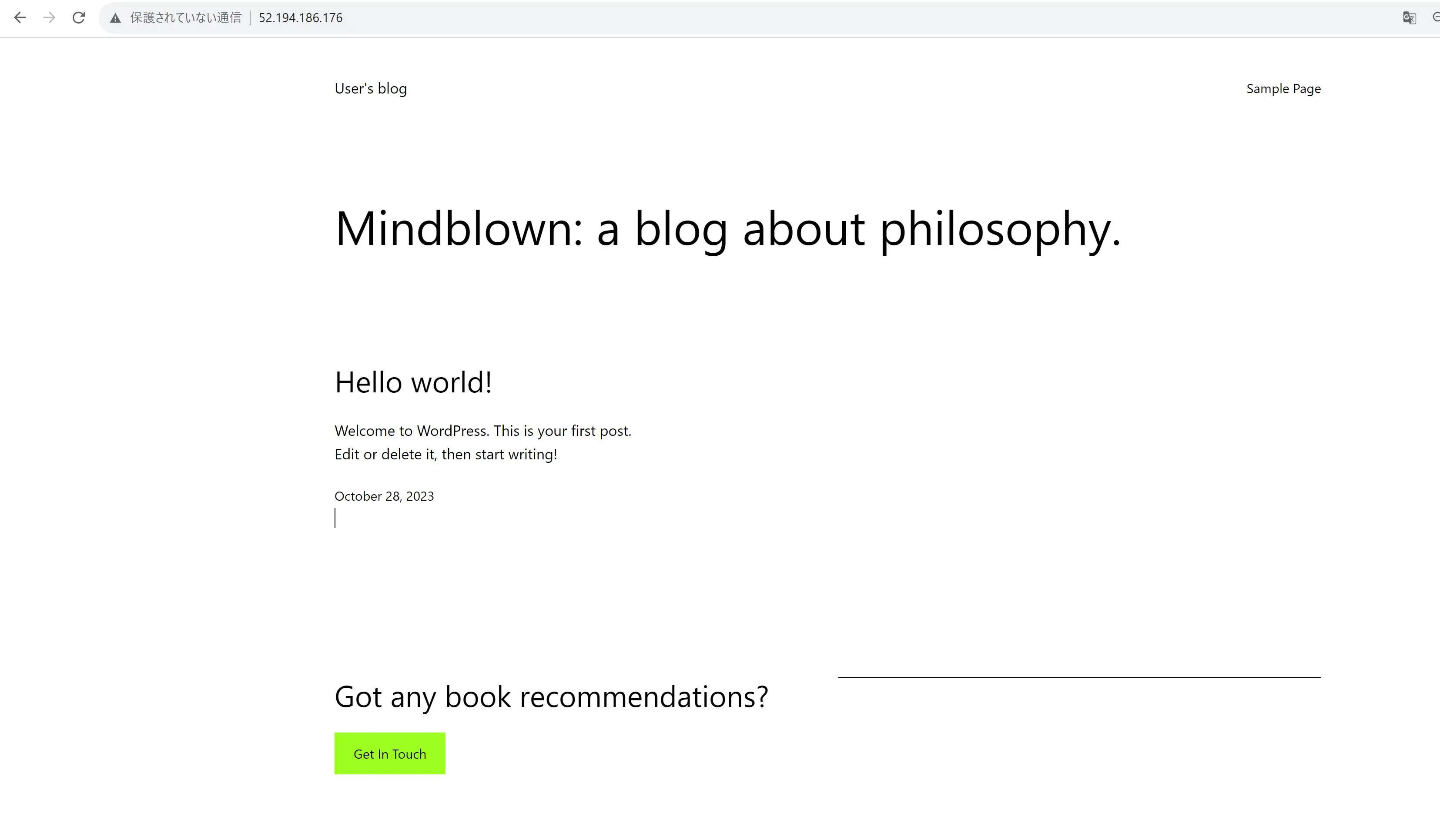
Task: Open the Google Translate icon in address bar
Action: click(x=1409, y=18)
